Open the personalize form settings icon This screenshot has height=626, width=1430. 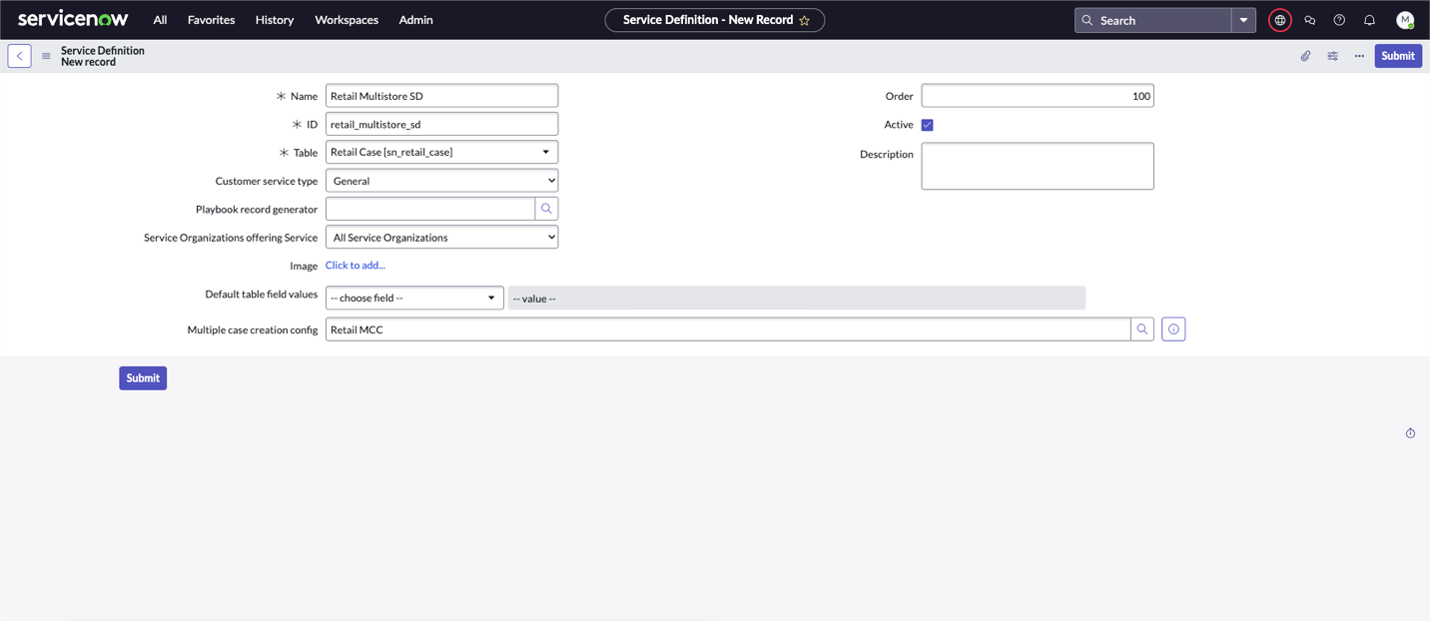tap(1332, 56)
